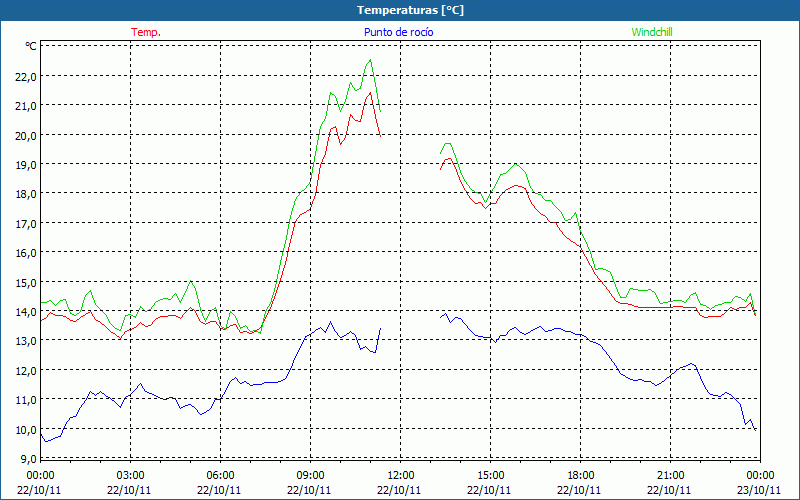This screenshot has width=800, height=500.
Task: Click the 09:00 time axis label
Action: (310, 476)
